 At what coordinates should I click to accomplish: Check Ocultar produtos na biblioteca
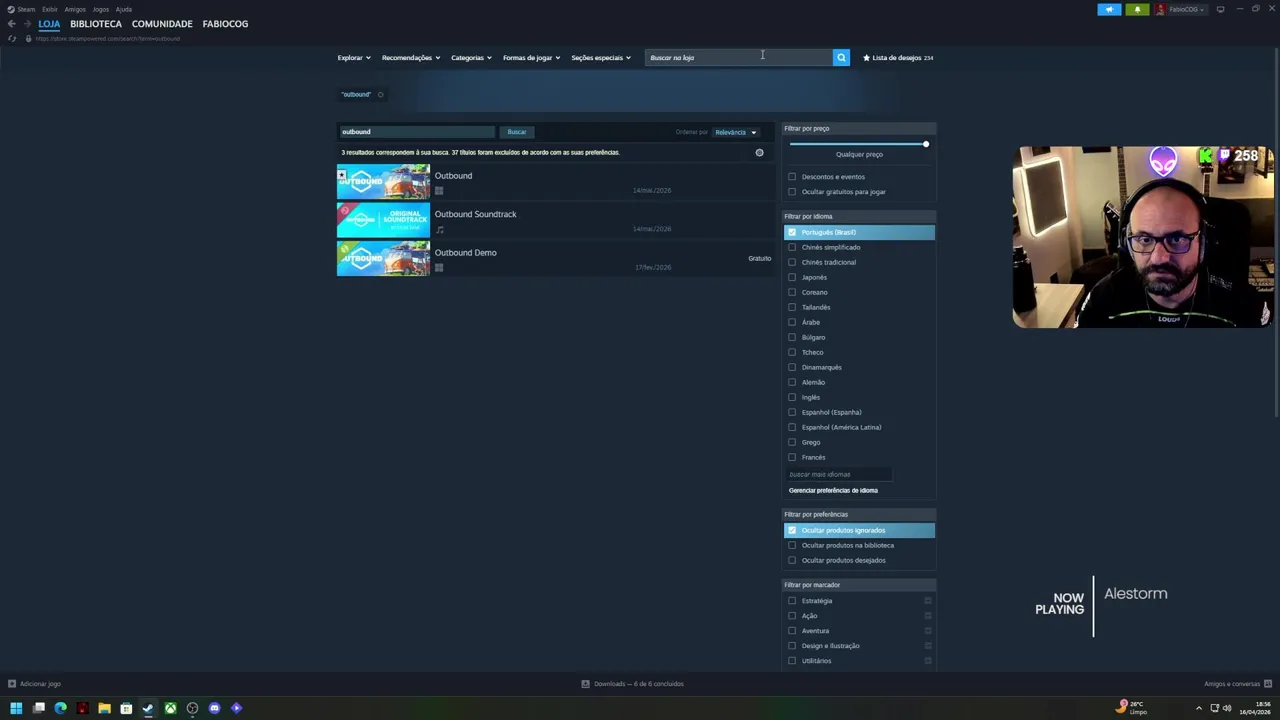(x=792, y=545)
